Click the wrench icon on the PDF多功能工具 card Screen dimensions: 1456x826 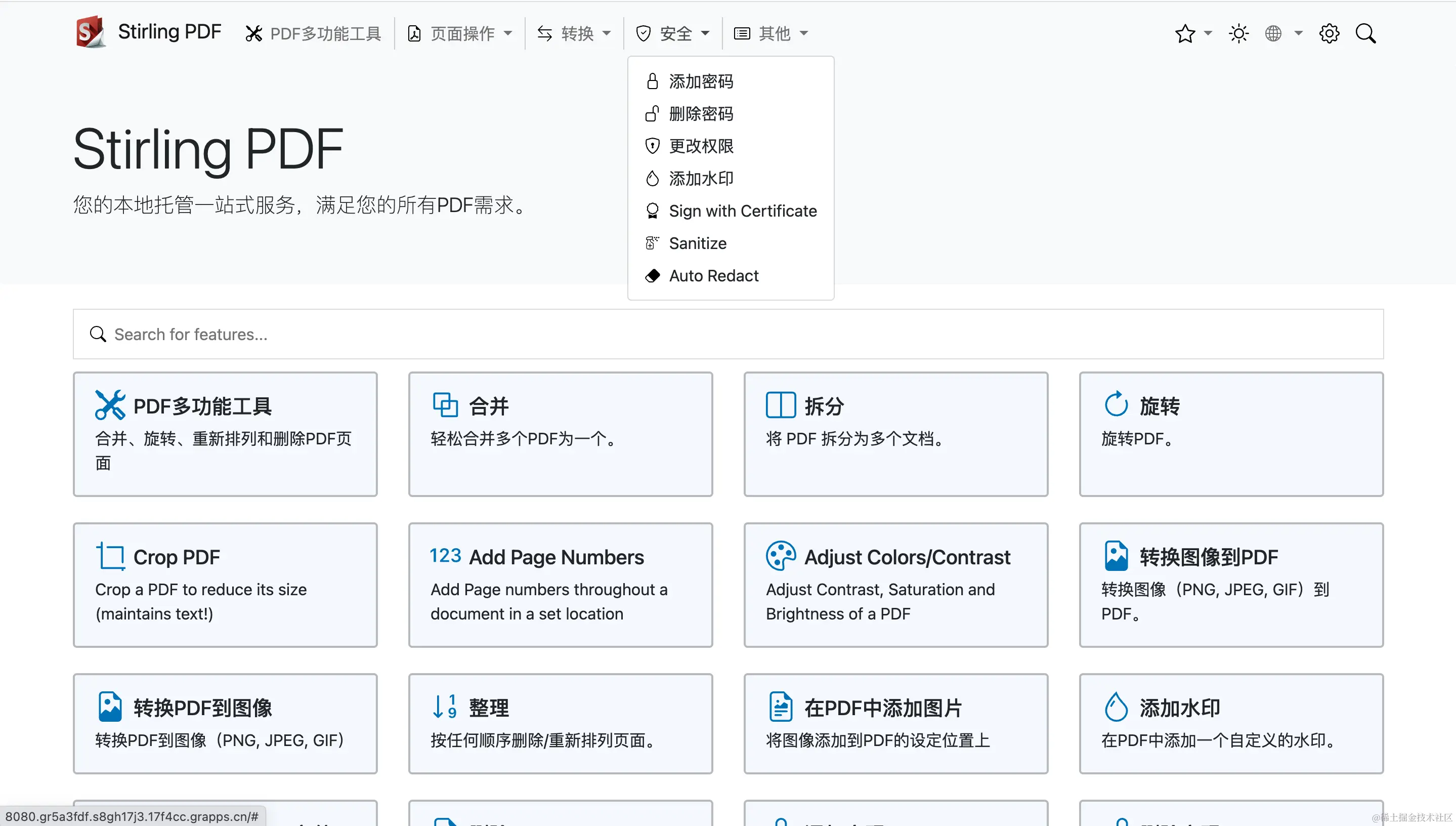click(x=110, y=405)
